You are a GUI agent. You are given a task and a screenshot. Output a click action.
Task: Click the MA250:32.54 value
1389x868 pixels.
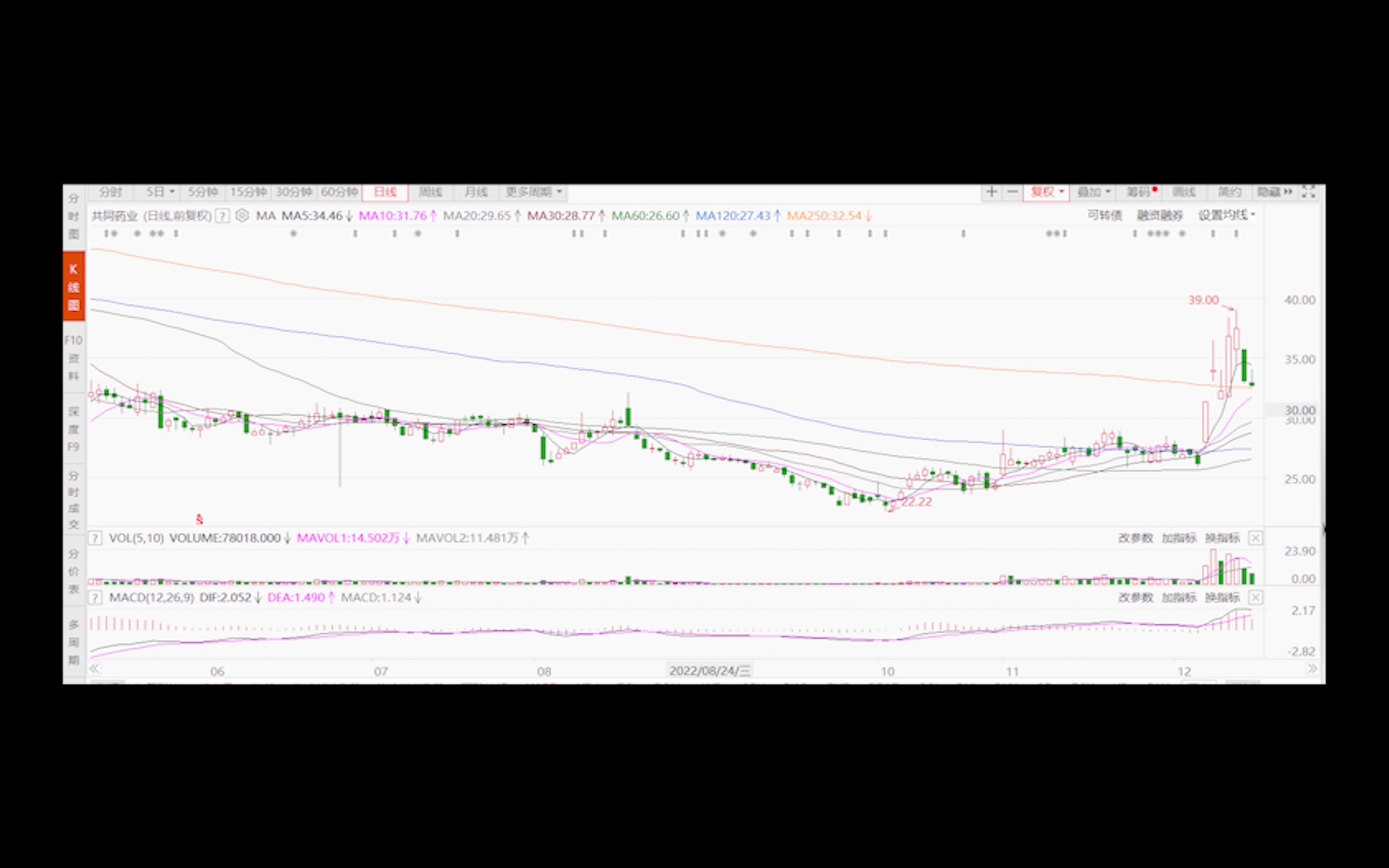pyautogui.click(x=824, y=216)
